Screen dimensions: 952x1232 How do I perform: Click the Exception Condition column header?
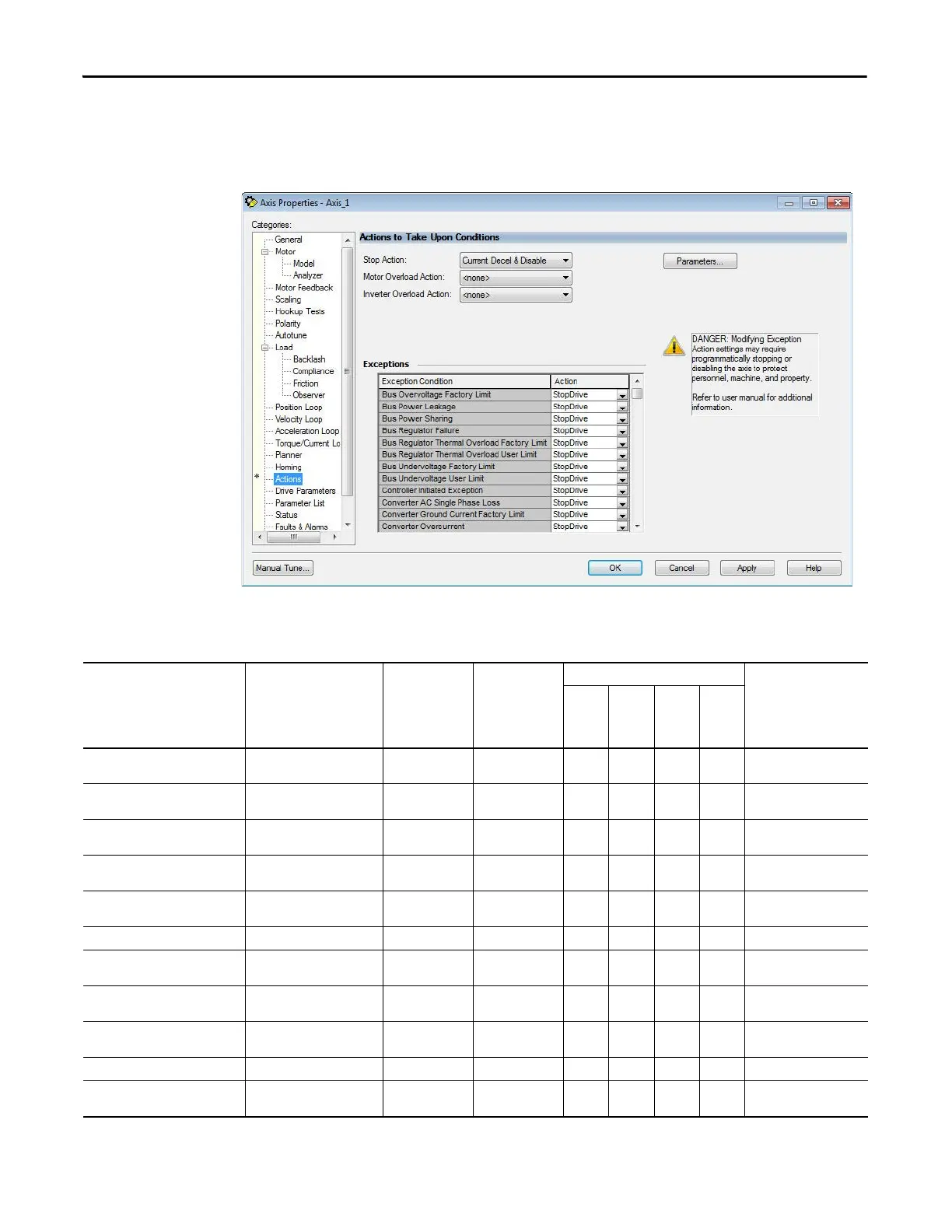coord(464,381)
